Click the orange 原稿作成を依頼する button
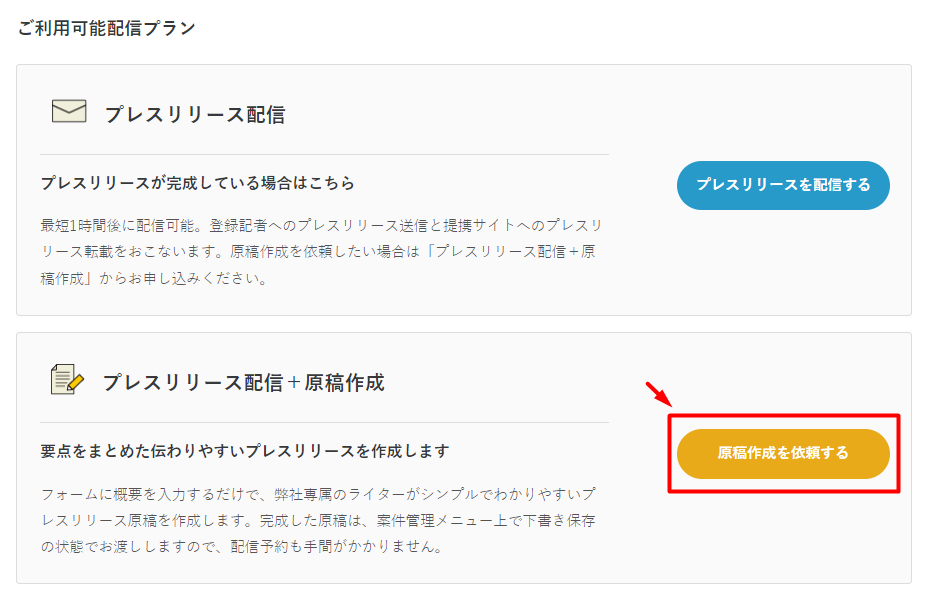925x610 pixels. (783, 454)
